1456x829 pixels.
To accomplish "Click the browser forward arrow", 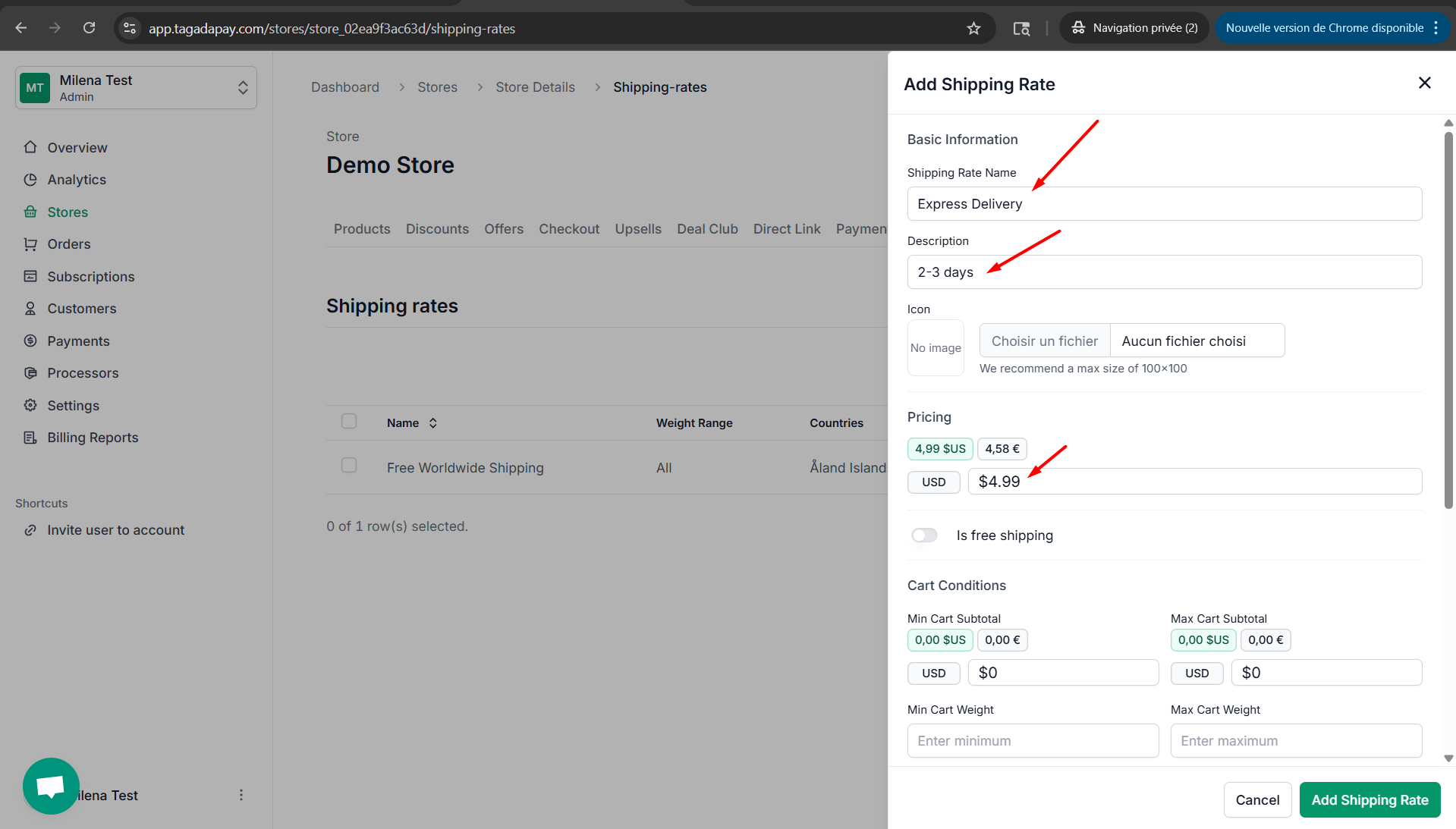I will (x=55, y=28).
